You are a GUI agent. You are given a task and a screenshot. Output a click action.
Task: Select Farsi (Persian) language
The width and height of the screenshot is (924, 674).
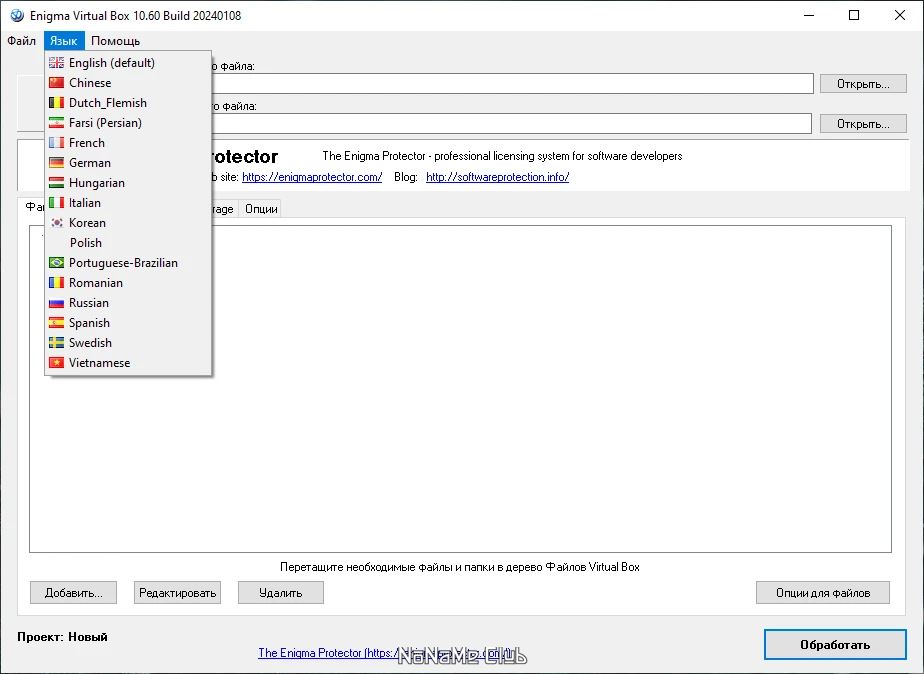point(128,123)
